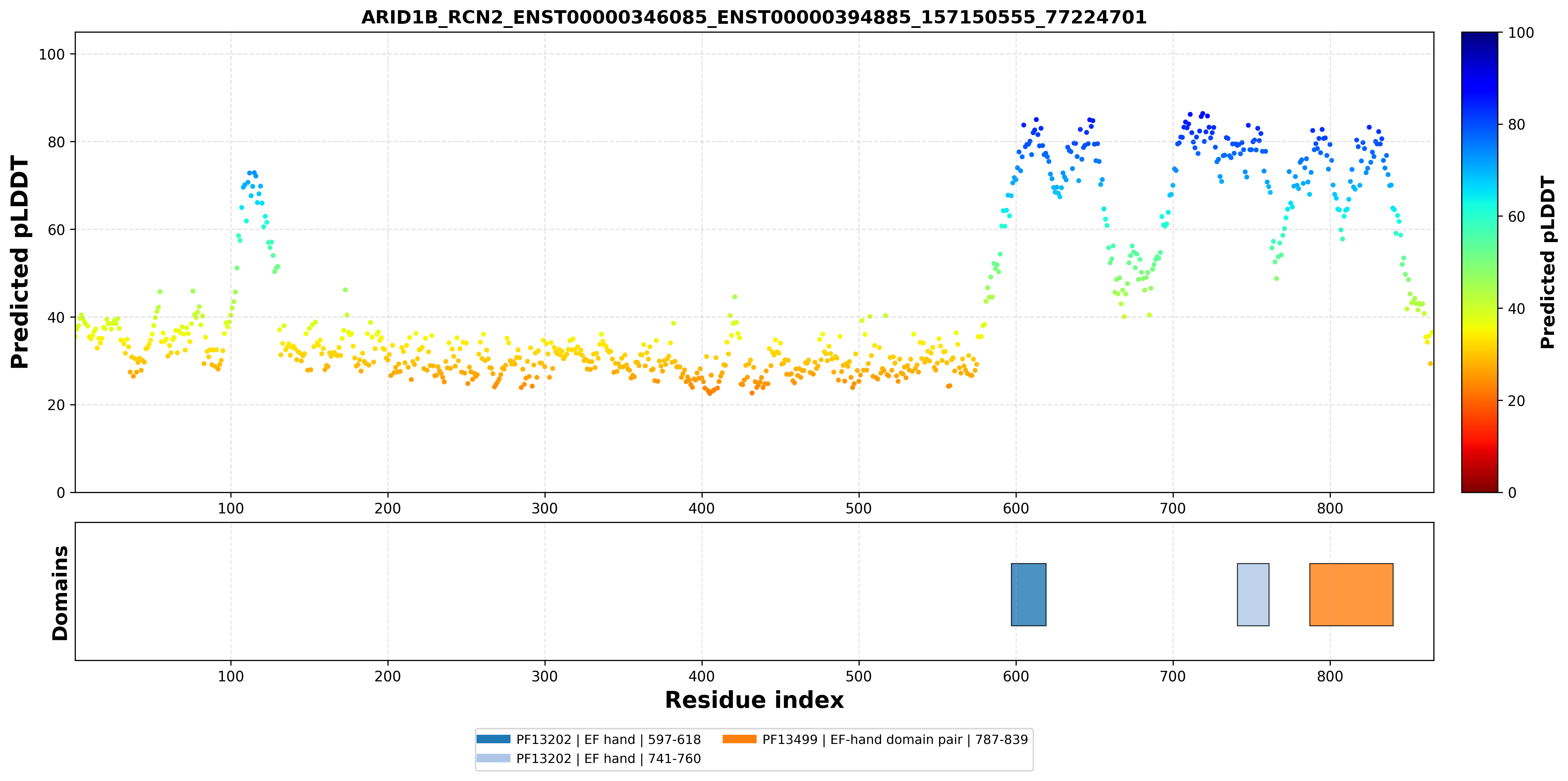Click the legend text 'PF13202 | EF hand | 741-760'
1568x781 pixels.
click(x=608, y=759)
